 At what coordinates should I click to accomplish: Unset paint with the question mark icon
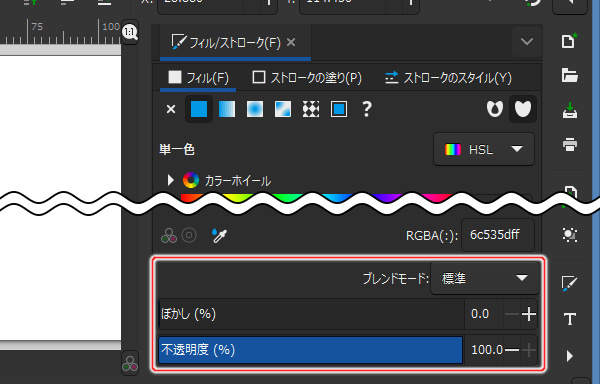[367, 109]
